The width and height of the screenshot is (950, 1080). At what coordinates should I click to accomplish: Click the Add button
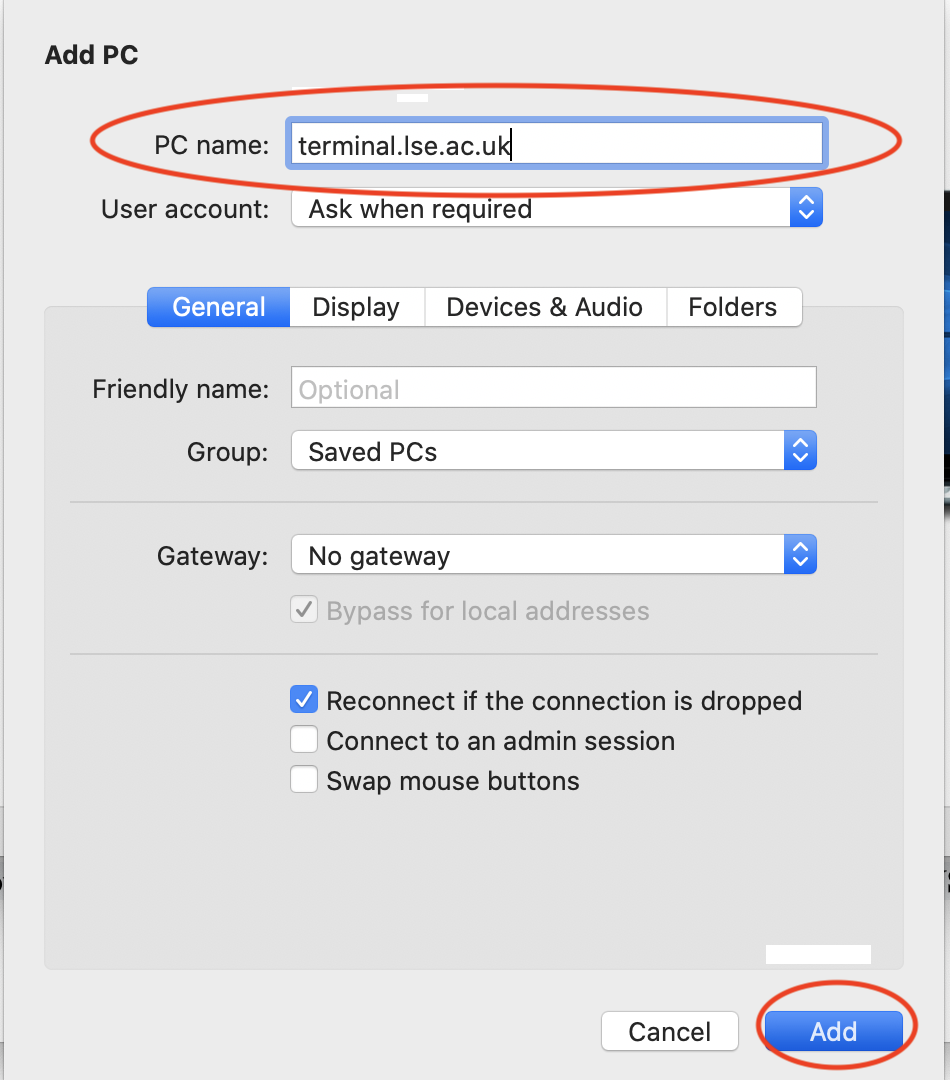833,1031
